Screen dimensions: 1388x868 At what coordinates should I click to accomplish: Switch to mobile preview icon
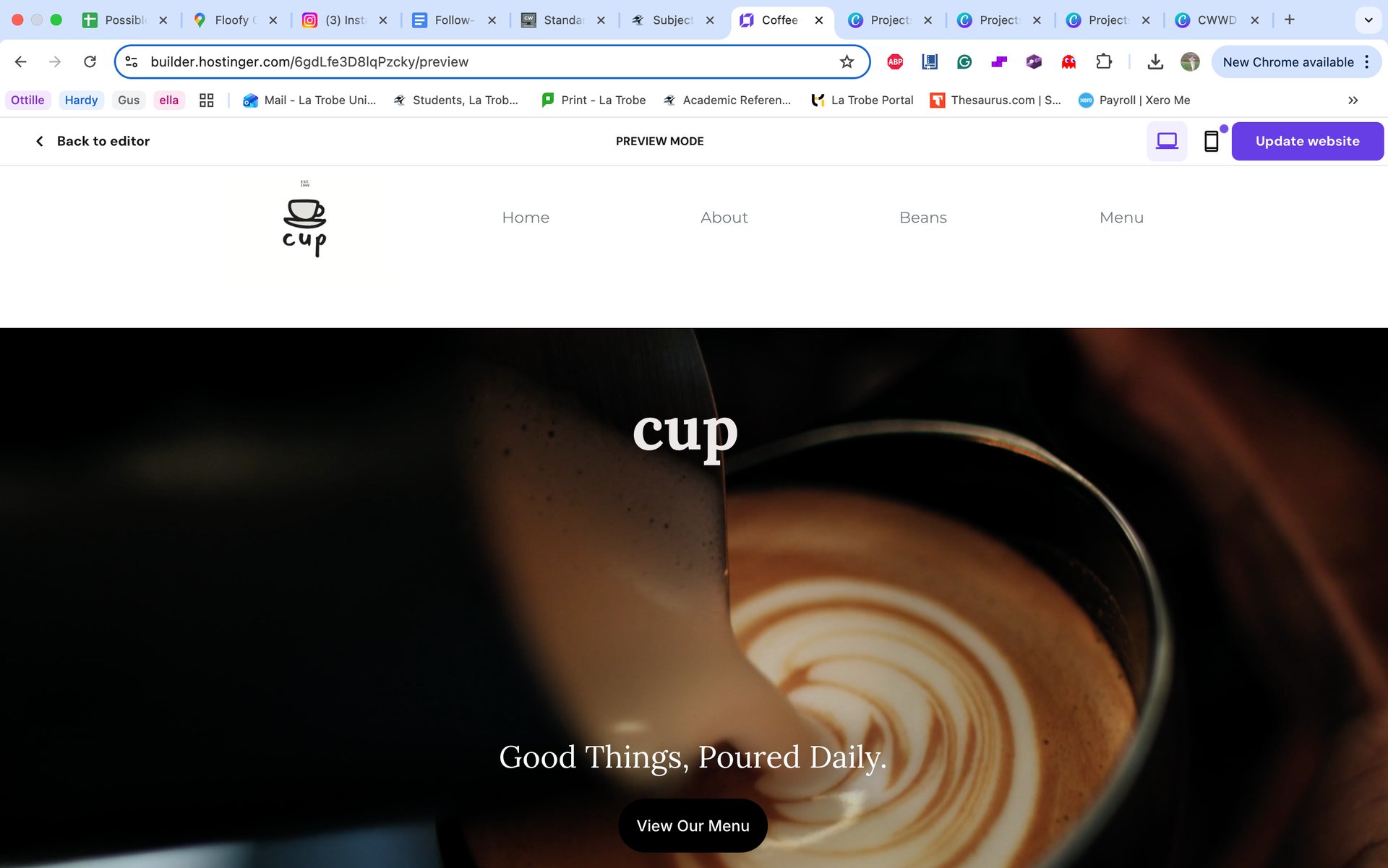point(1211,141)
